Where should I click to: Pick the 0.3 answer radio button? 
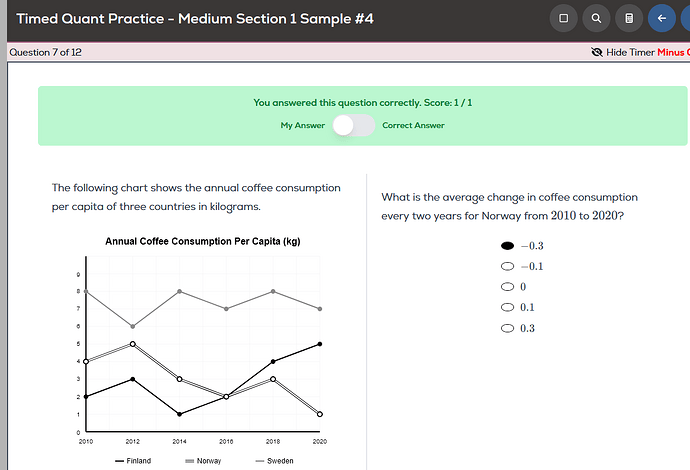point(507,328)
